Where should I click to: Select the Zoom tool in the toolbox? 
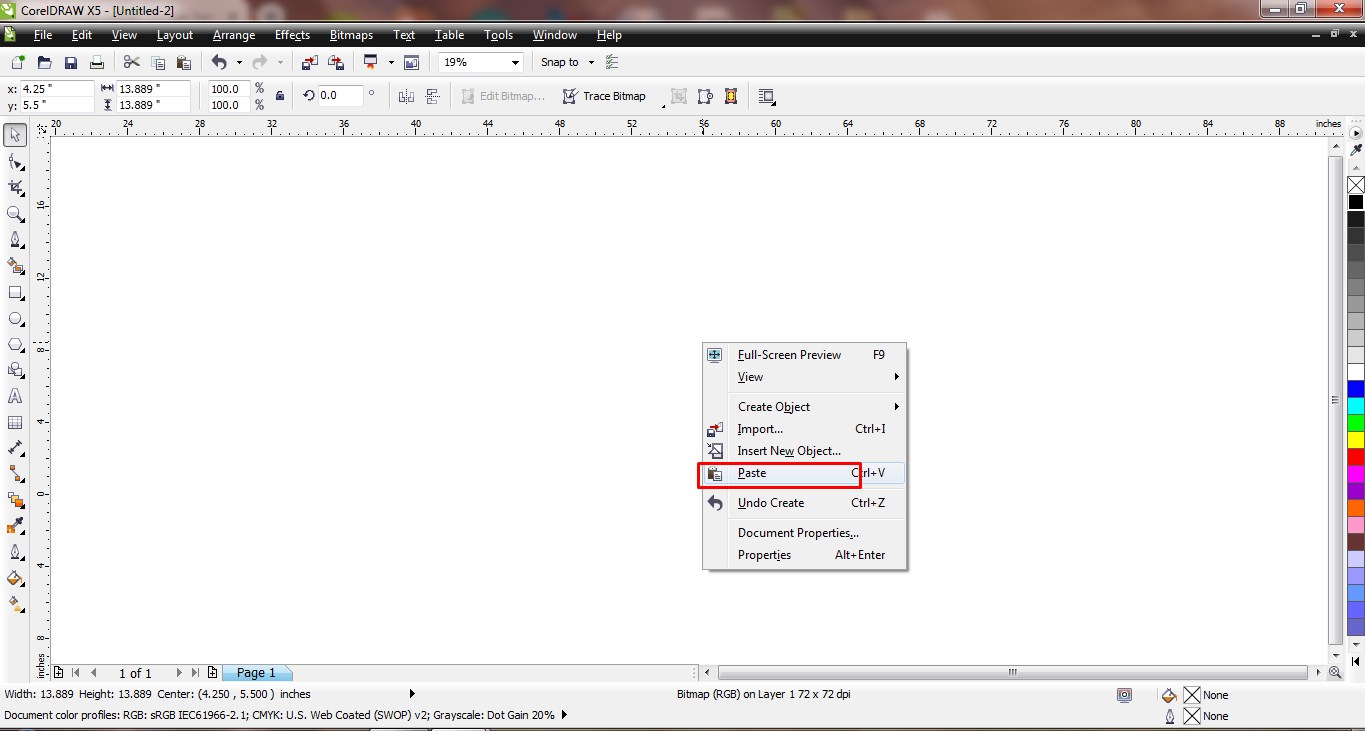(x=16, y=213)
